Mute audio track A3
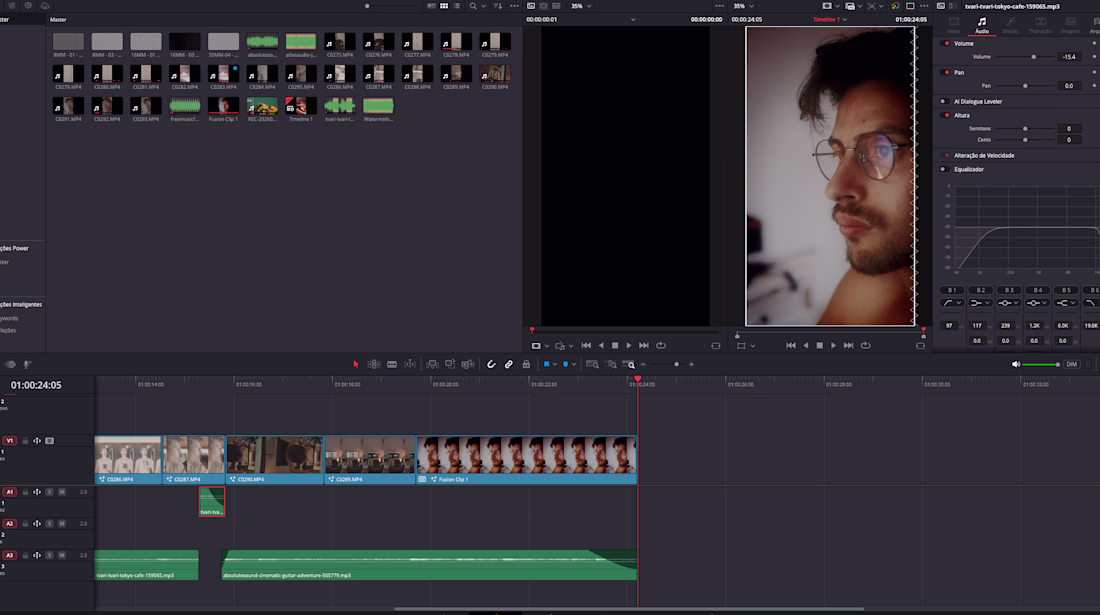The image size is (1100, 615). point(62,555)
